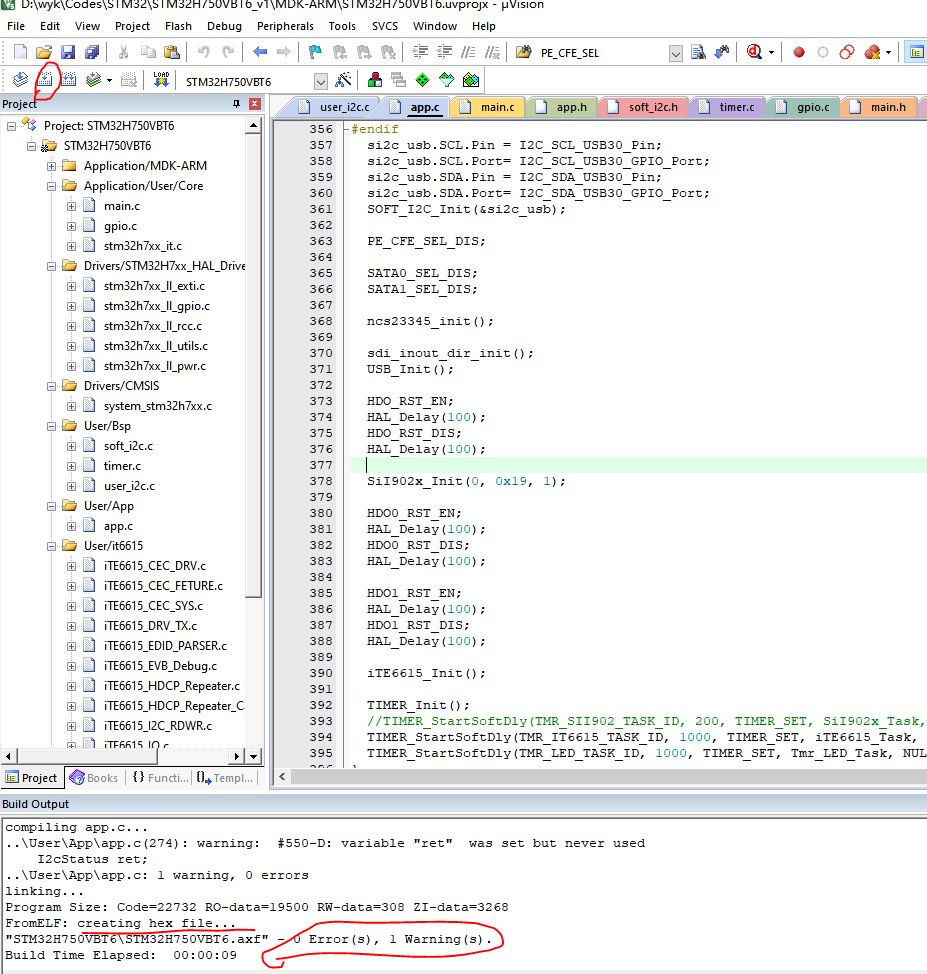Image resolution: width=927 pixels, height=974 pixels.
Task: Switch to user_i2c.c editor tab
Action: 334,107
